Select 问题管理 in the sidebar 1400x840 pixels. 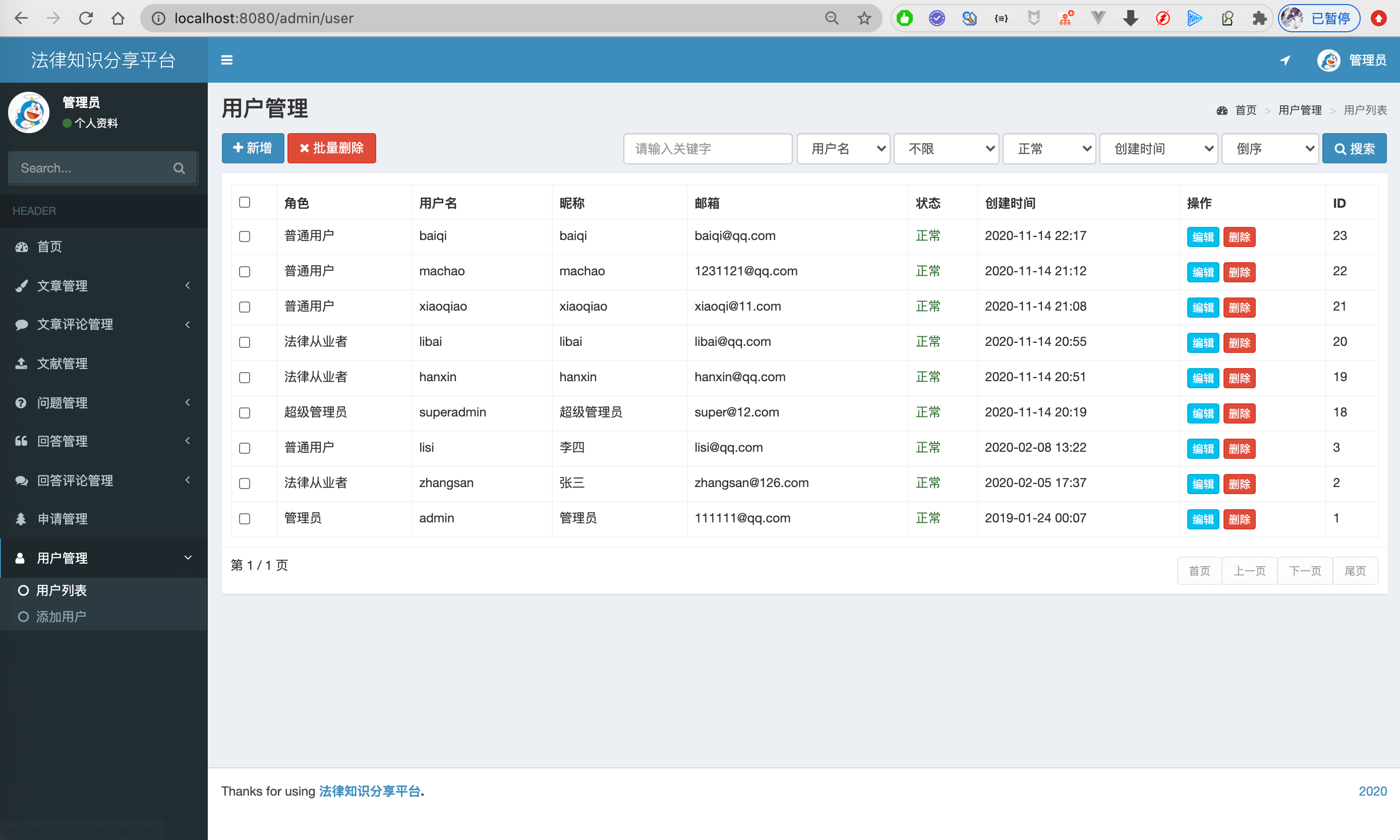pos(62,403)
